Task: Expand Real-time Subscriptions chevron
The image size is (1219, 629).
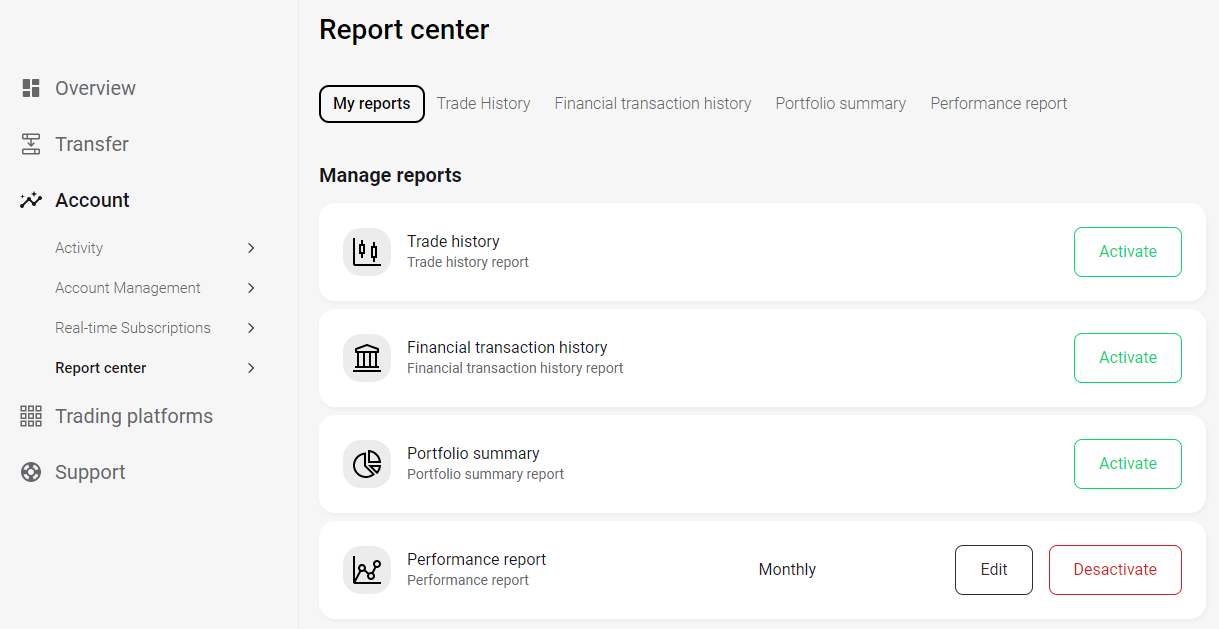Action: coord(251,328)
